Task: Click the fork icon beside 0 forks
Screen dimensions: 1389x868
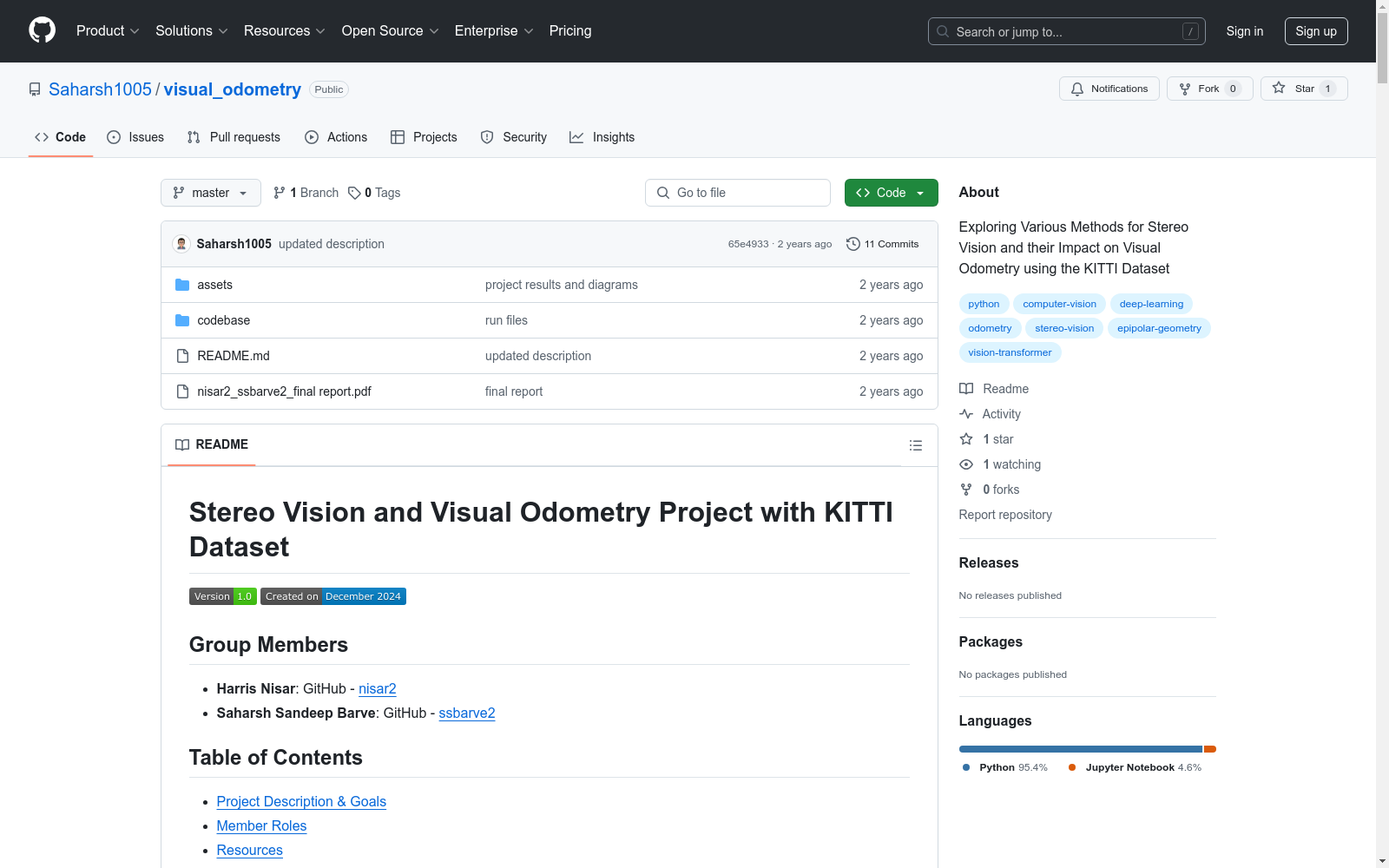Action: 966,490
